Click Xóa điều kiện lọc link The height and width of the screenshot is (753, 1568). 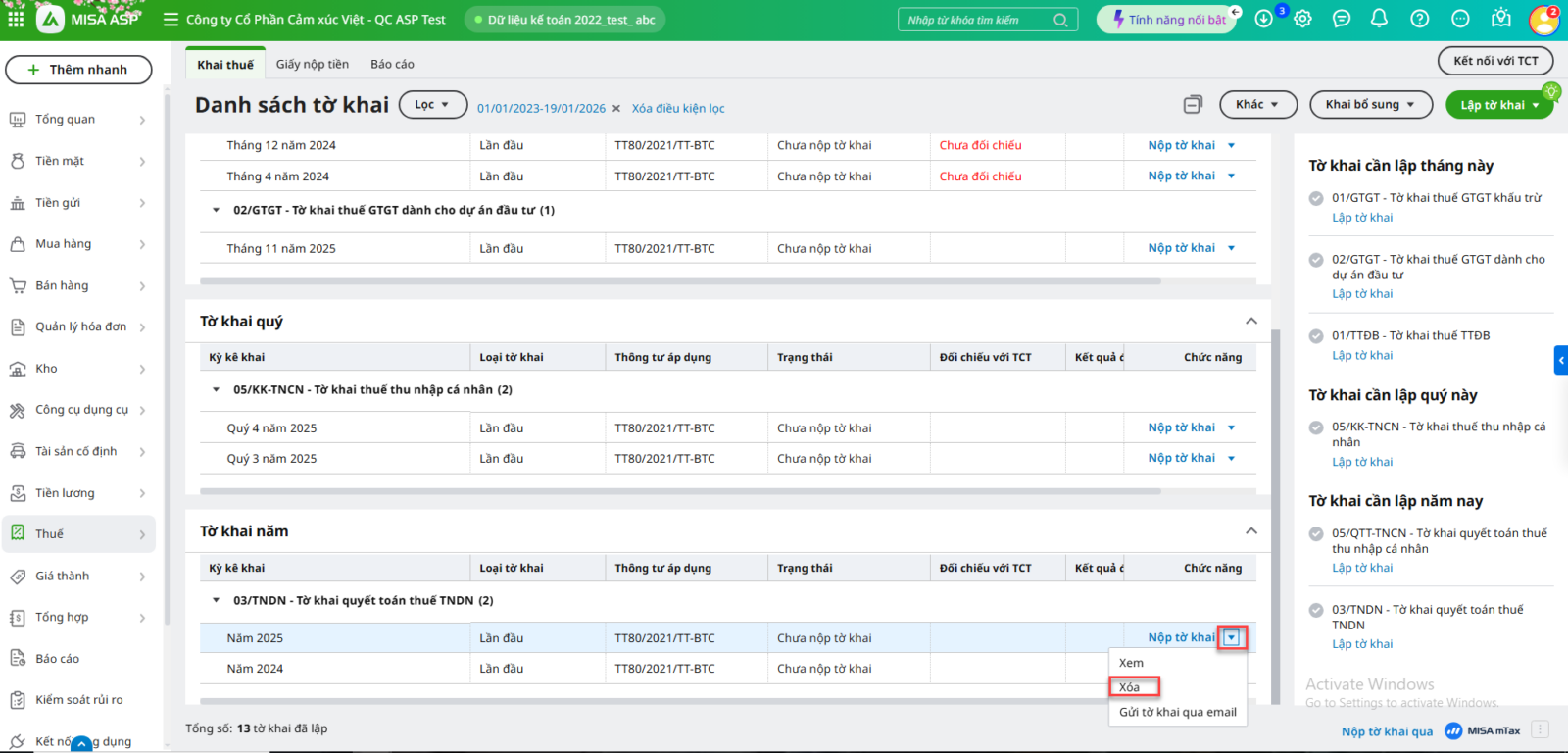coord(678,109)
